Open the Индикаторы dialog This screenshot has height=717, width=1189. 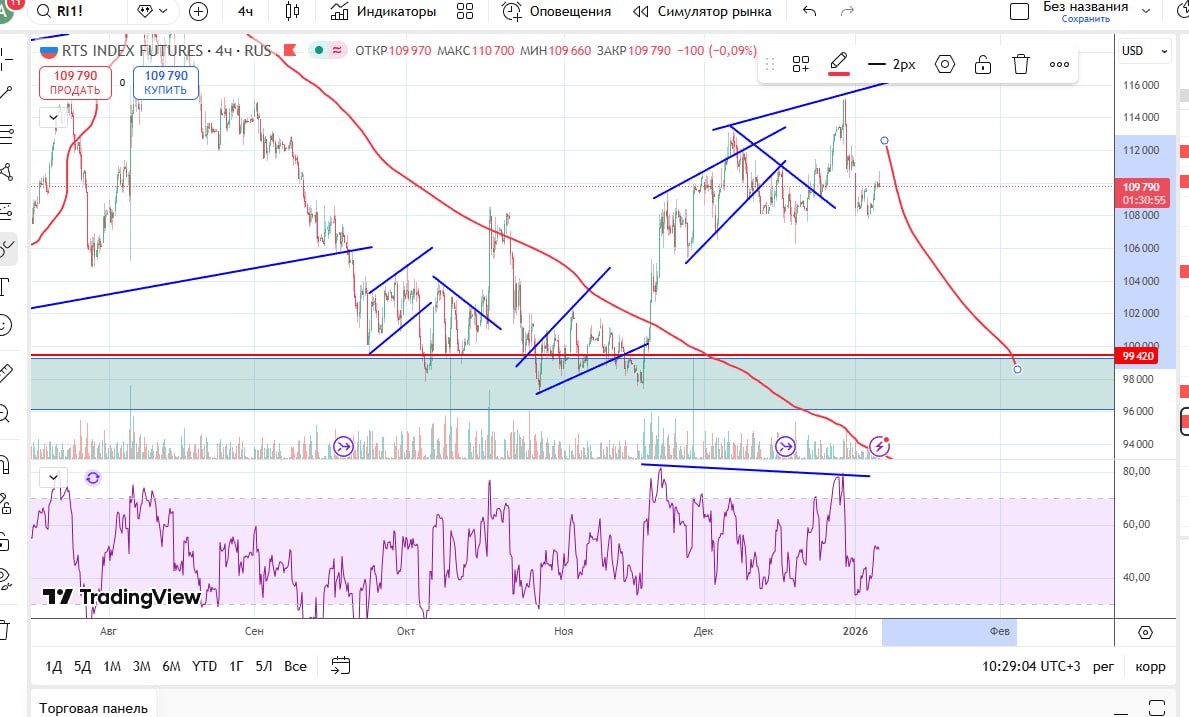pyautogui.click(x=383, y=11)
